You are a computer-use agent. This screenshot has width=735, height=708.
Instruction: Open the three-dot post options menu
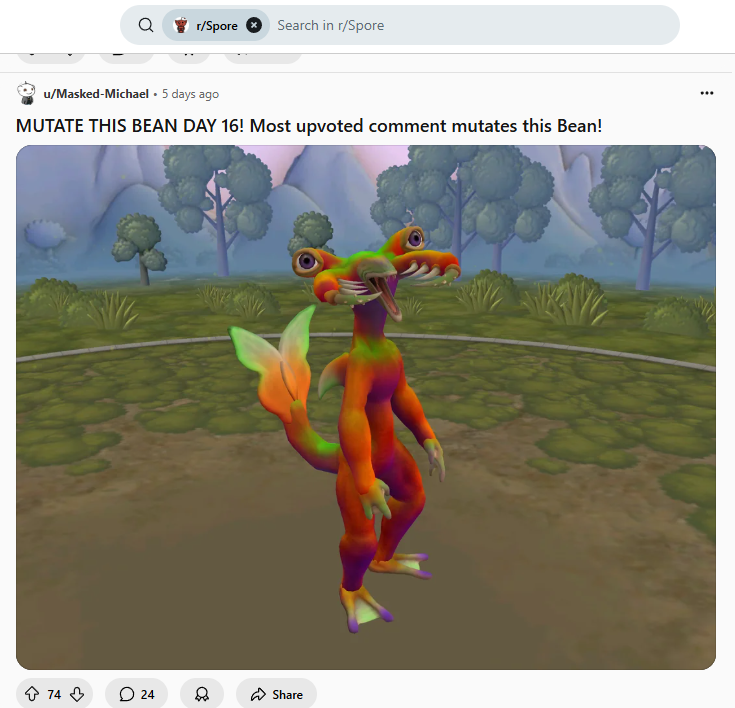pyautogui.click(x=706, y=93)
